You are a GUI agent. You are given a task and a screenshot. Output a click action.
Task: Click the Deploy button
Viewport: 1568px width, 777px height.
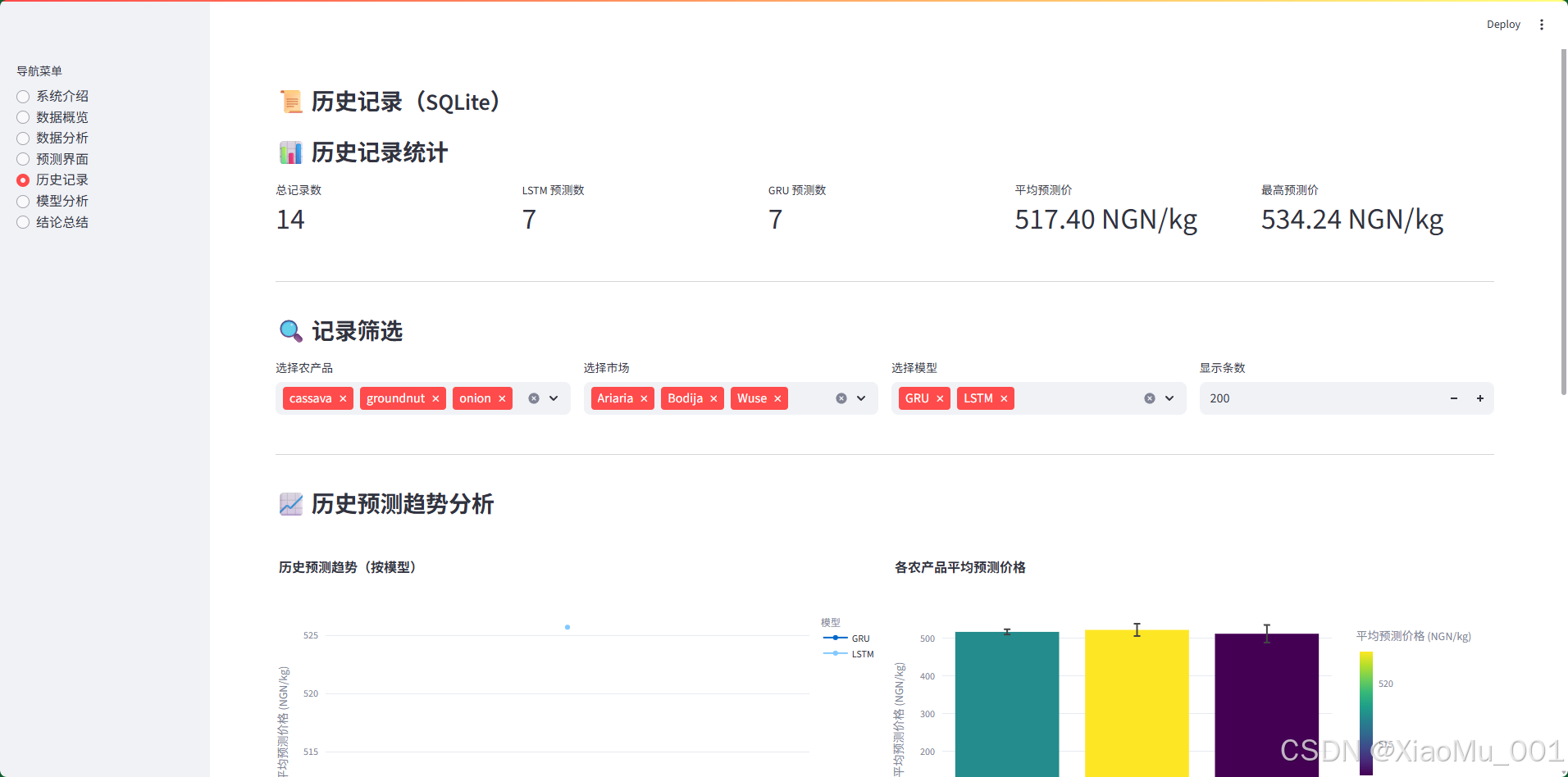(1503, 25)
